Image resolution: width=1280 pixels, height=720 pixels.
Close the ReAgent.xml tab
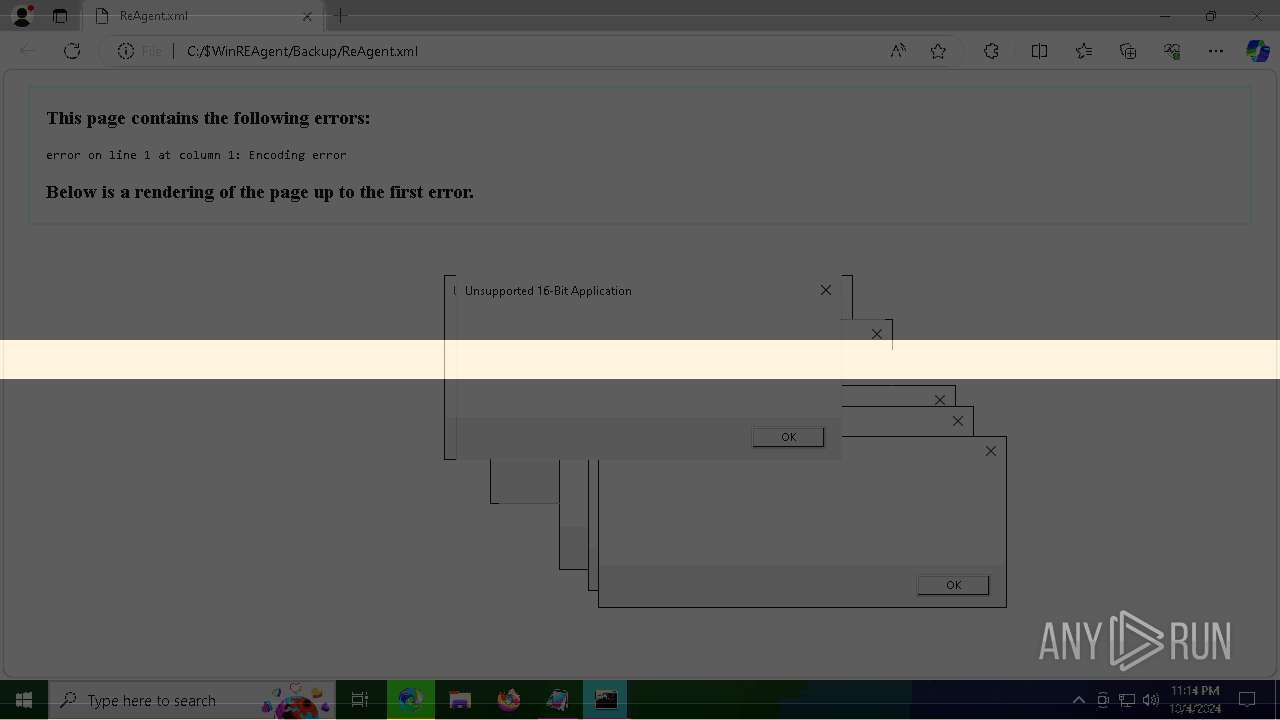coord(308,16)
